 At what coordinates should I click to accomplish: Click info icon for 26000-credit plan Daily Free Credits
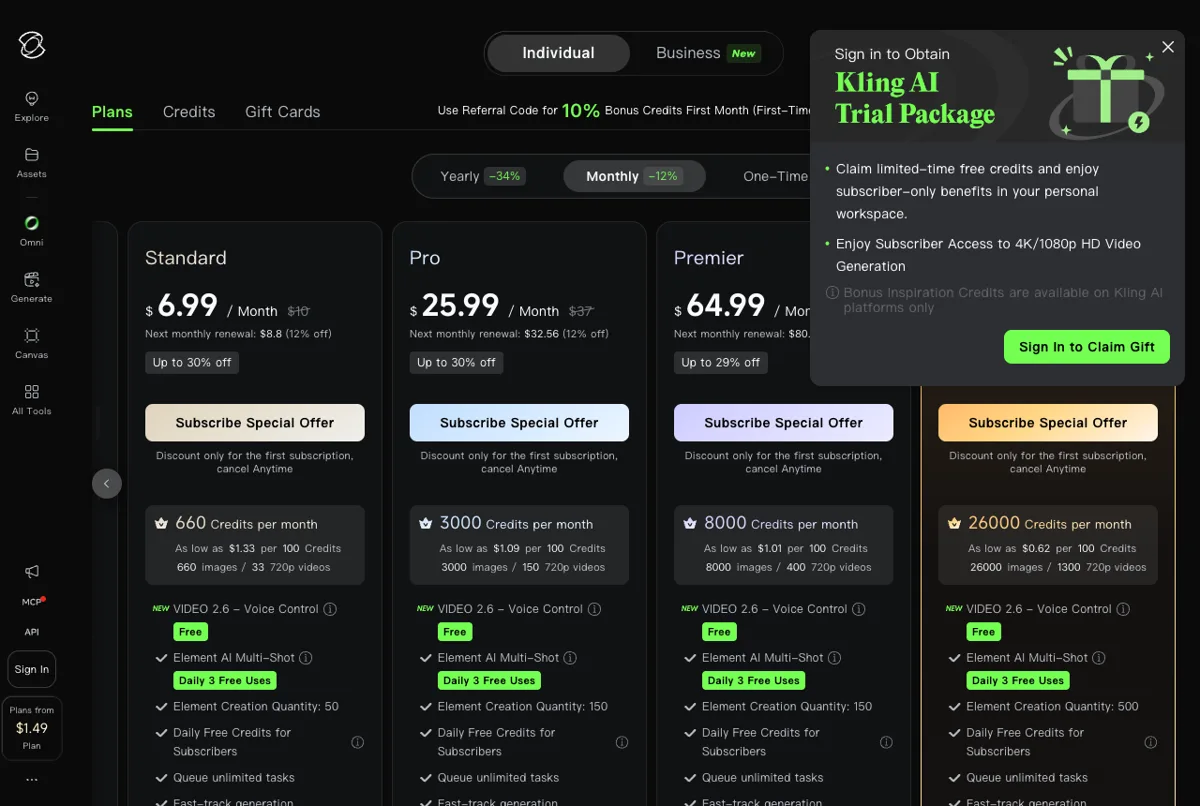pyautogui.click(x=1150, y=742)
